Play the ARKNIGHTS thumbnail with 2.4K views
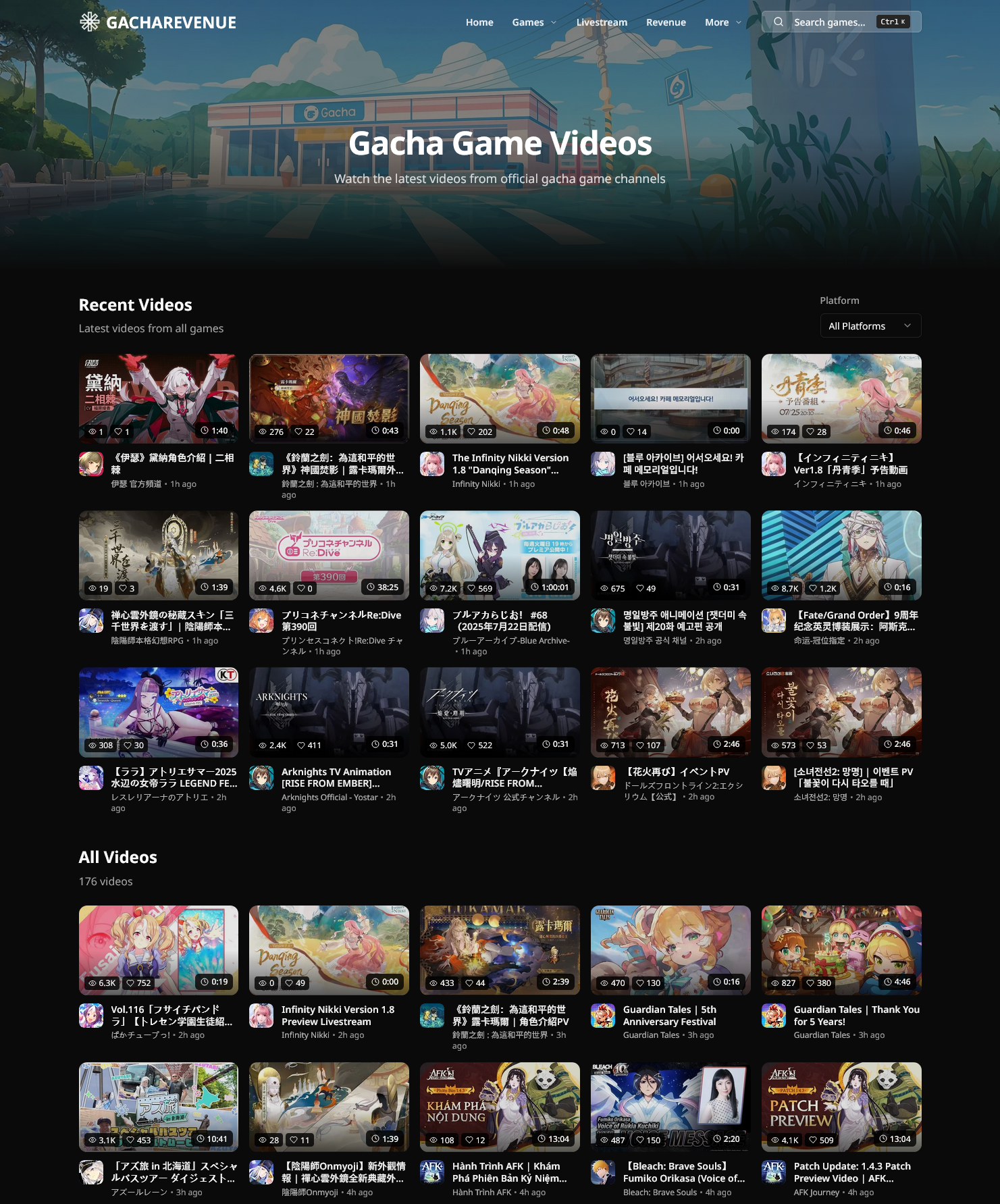This screenshot has height=1204, width=1000. (329, 712)
